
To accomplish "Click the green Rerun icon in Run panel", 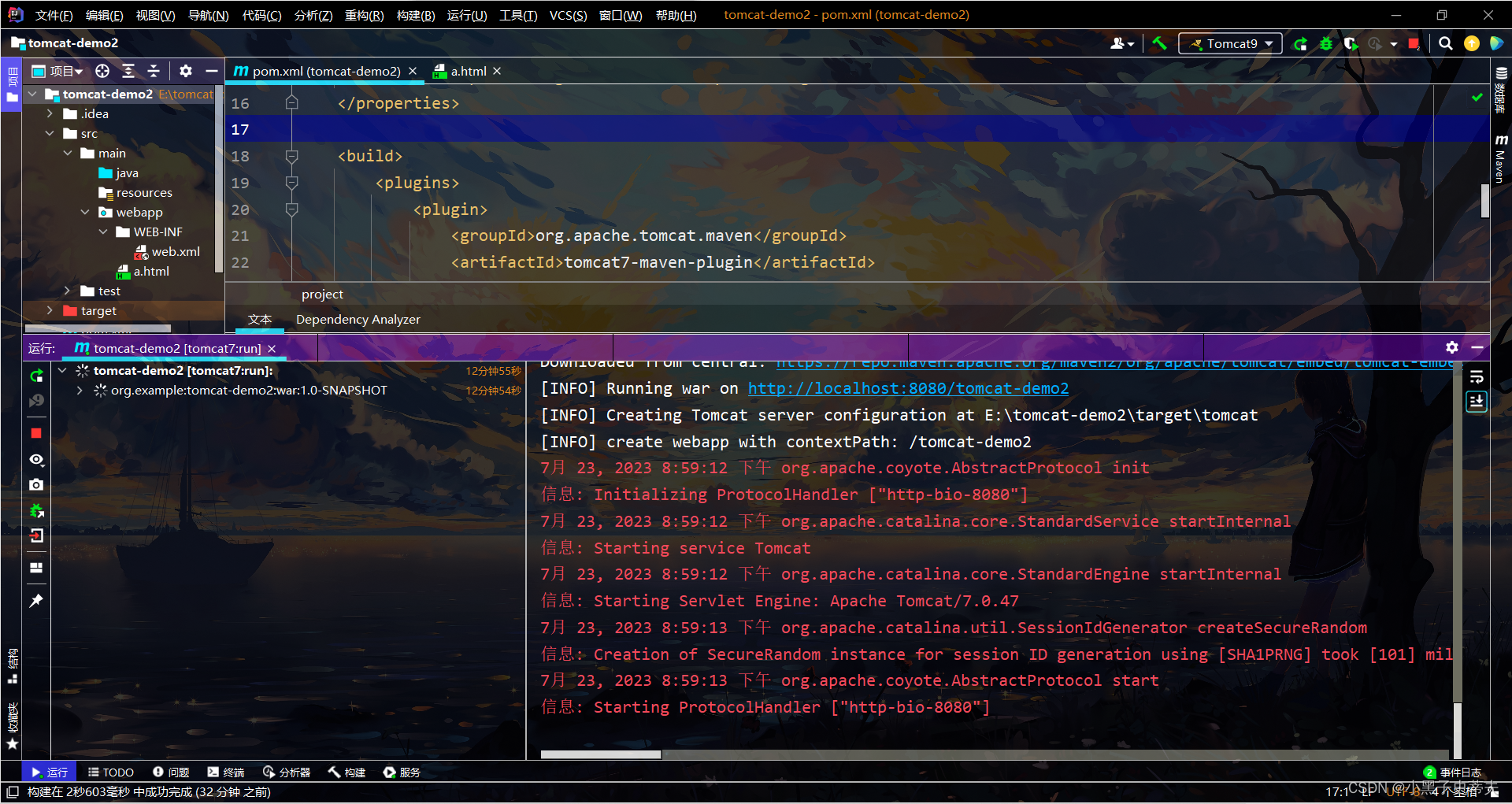I will 36,376.
